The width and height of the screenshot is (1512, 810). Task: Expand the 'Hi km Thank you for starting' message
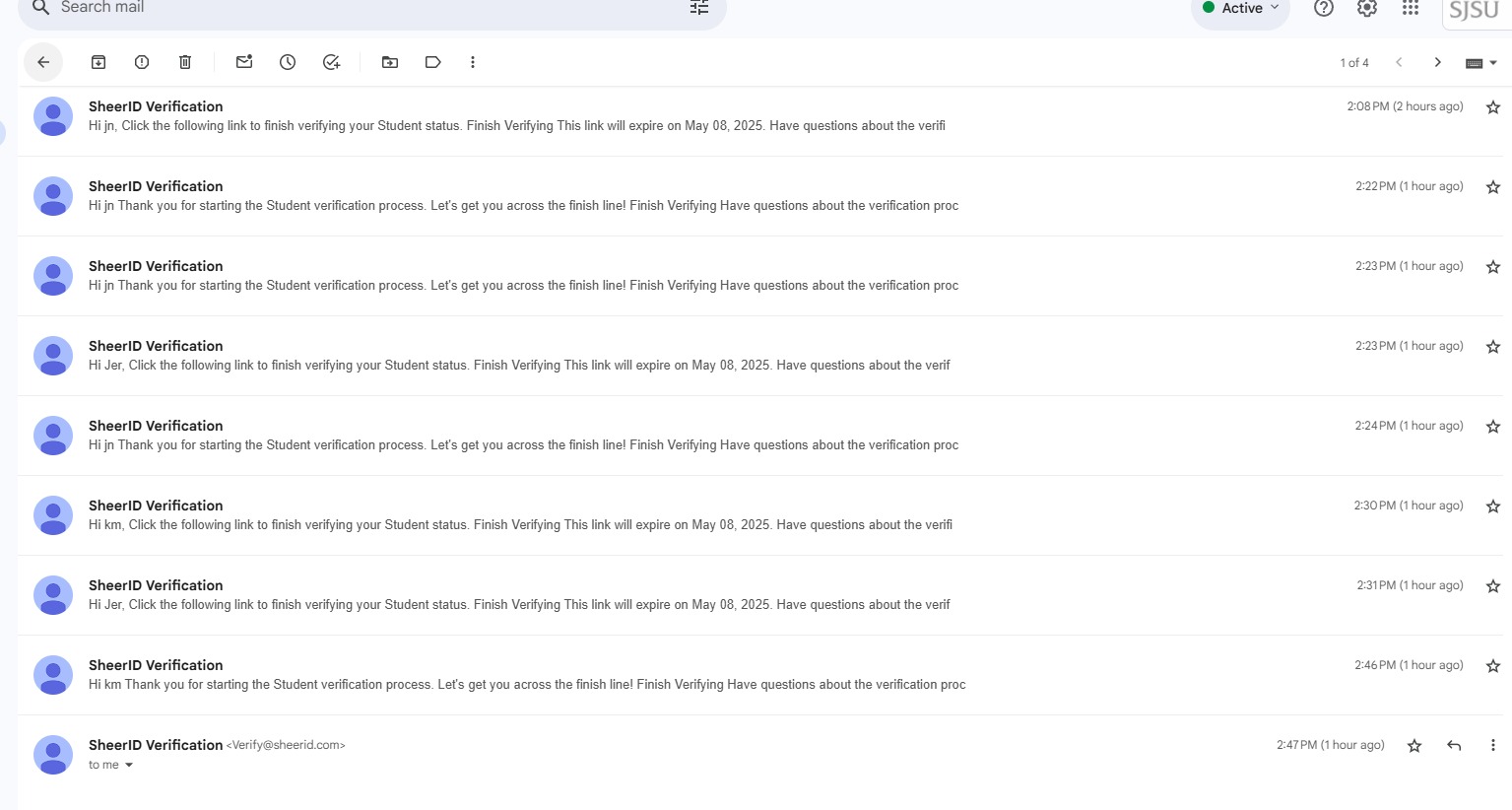pyautogui.click(x=527, y=685)
